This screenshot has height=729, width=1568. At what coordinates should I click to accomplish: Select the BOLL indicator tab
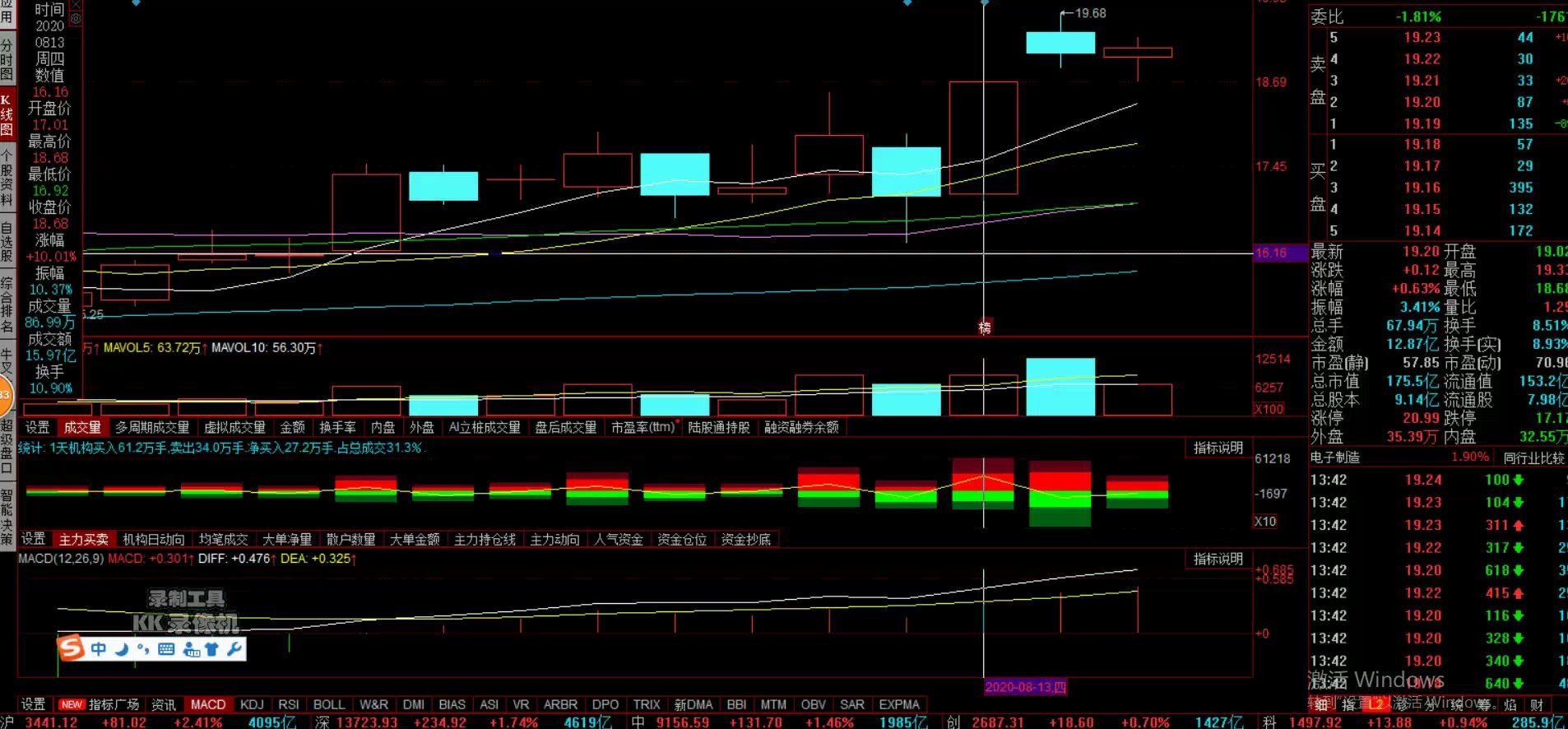click(329, 704)
